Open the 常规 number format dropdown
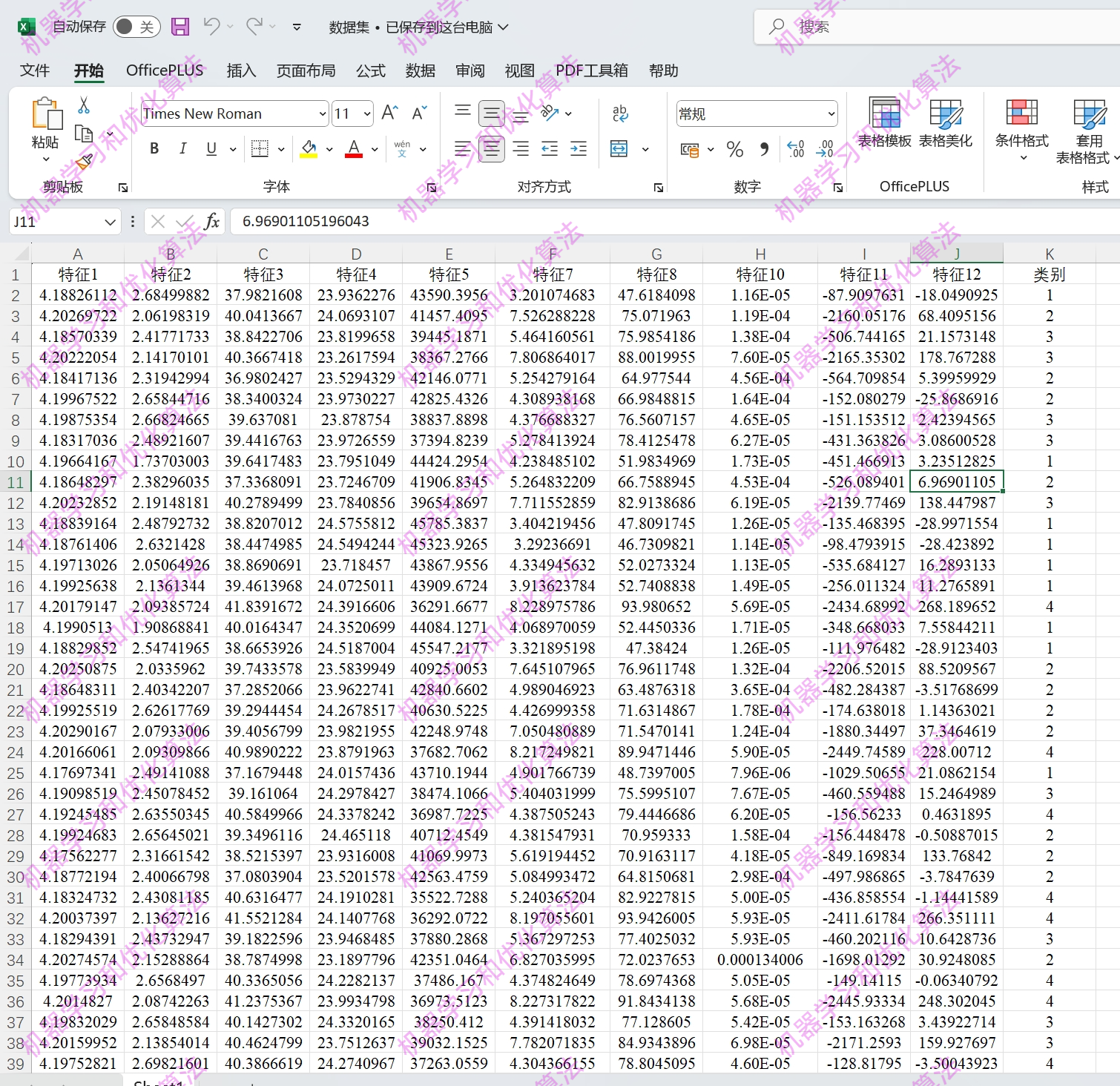1120x1086 pixels. tap(831, 114)
